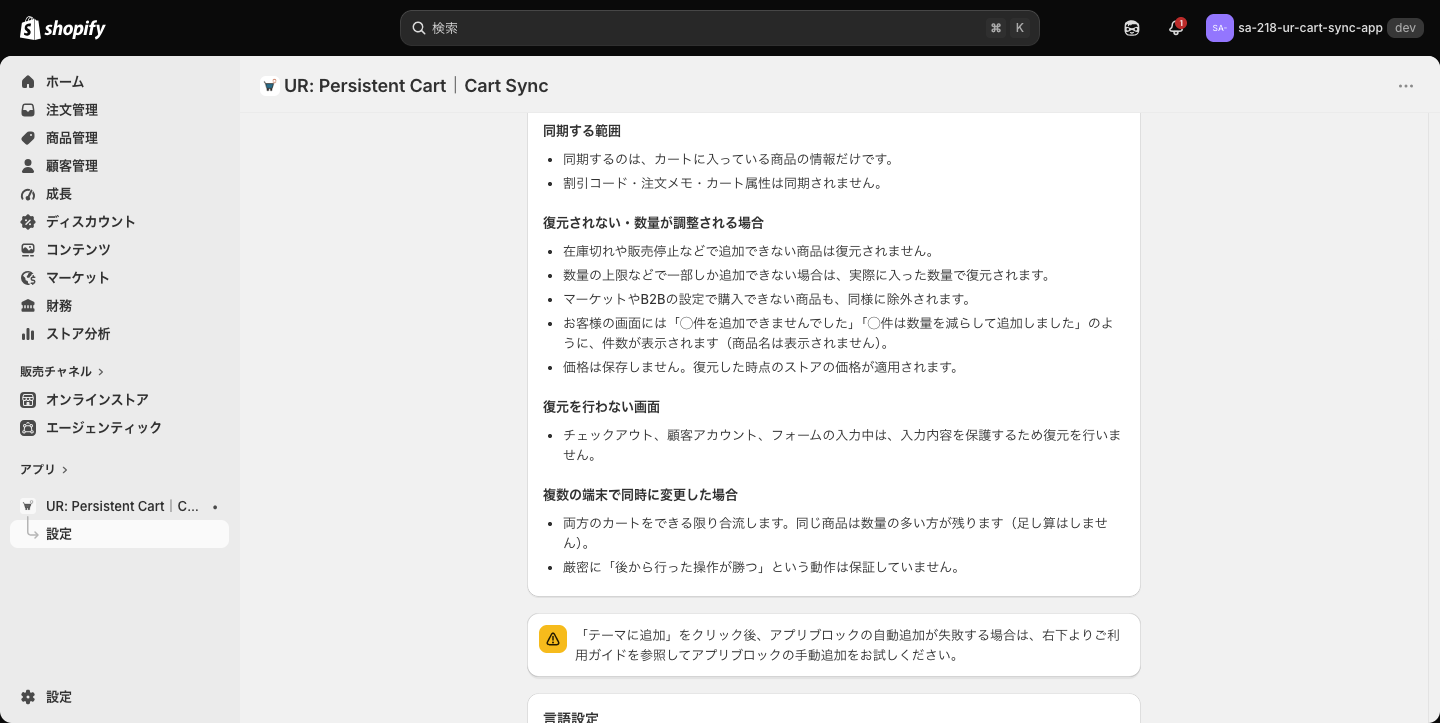Open the notifications bell

pyautogui.click(x=1176, y=28)
